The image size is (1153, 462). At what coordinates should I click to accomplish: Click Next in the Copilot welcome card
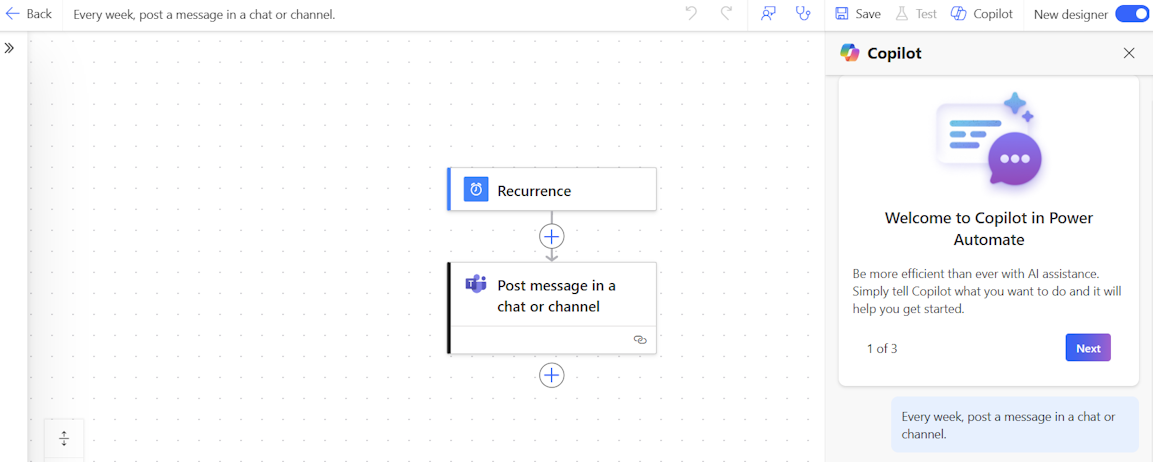(x=1088, y=348)
